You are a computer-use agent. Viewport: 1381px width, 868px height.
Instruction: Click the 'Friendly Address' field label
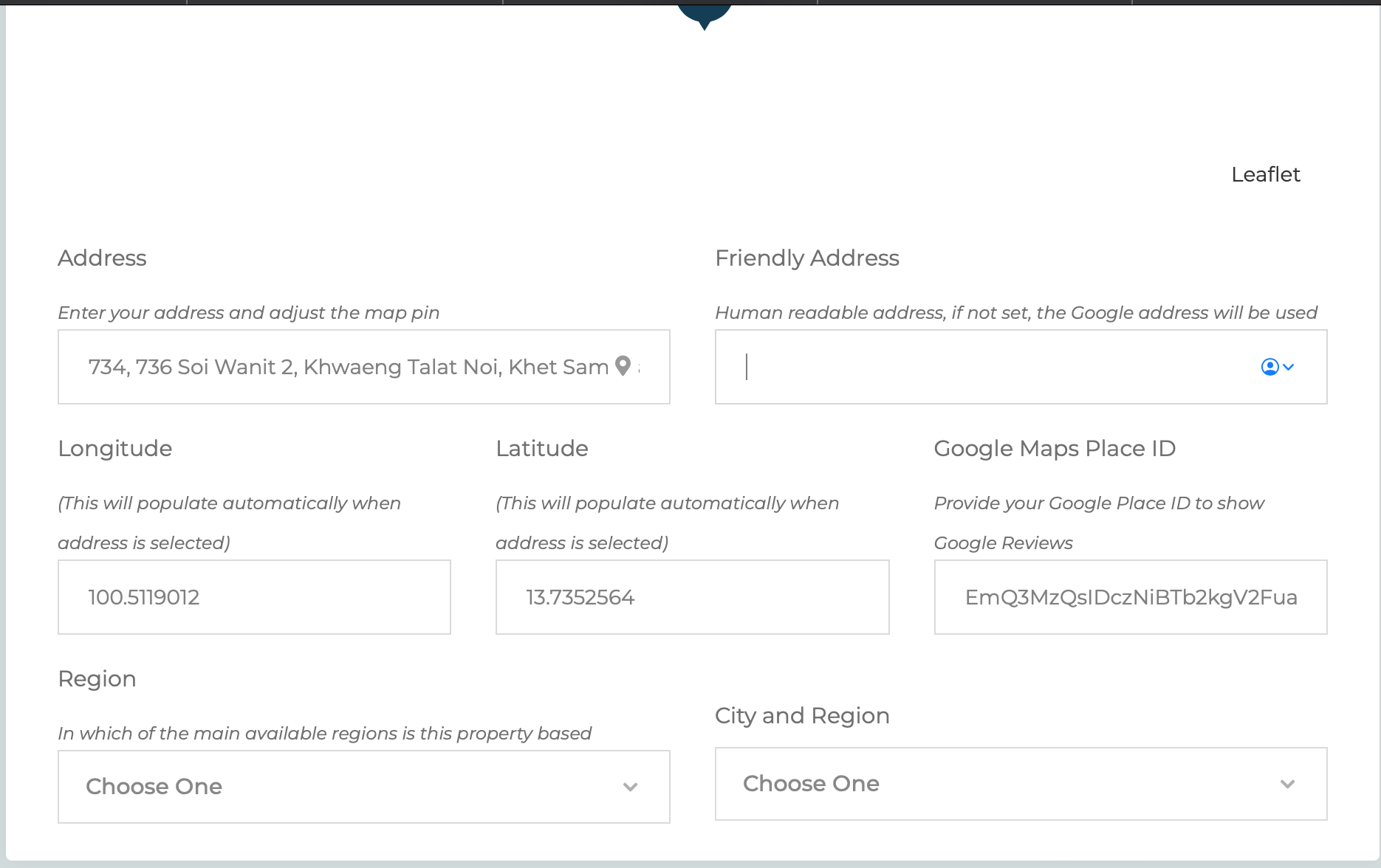click(806, 258)
